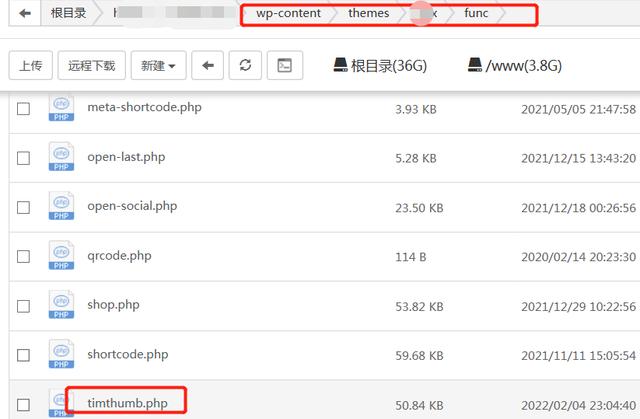Image resolution: width=640 pixels, height=419 pixels.
Task: Click size value 53.82 KB
Action: point(419,307)
